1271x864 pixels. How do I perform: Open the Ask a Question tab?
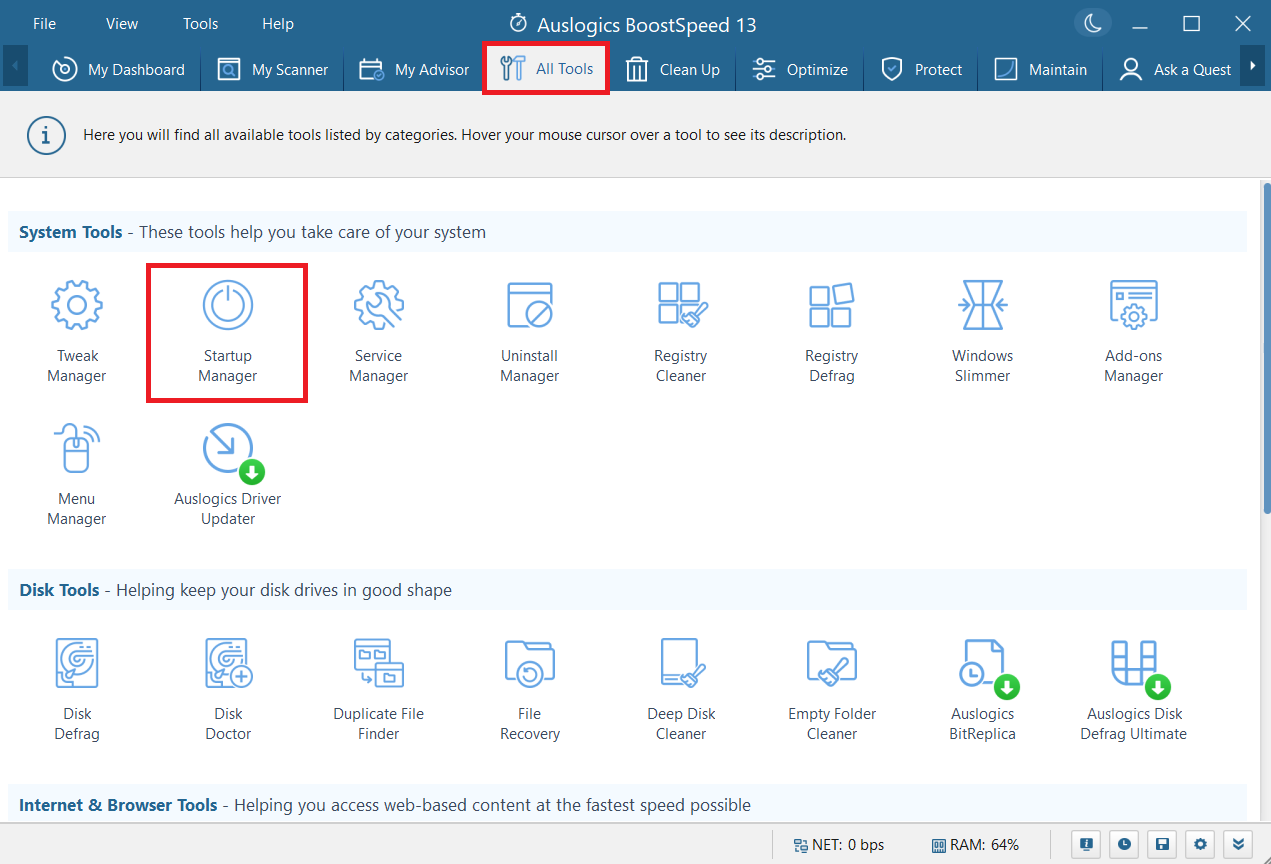pyautogui.click(x=1174, y=69)
